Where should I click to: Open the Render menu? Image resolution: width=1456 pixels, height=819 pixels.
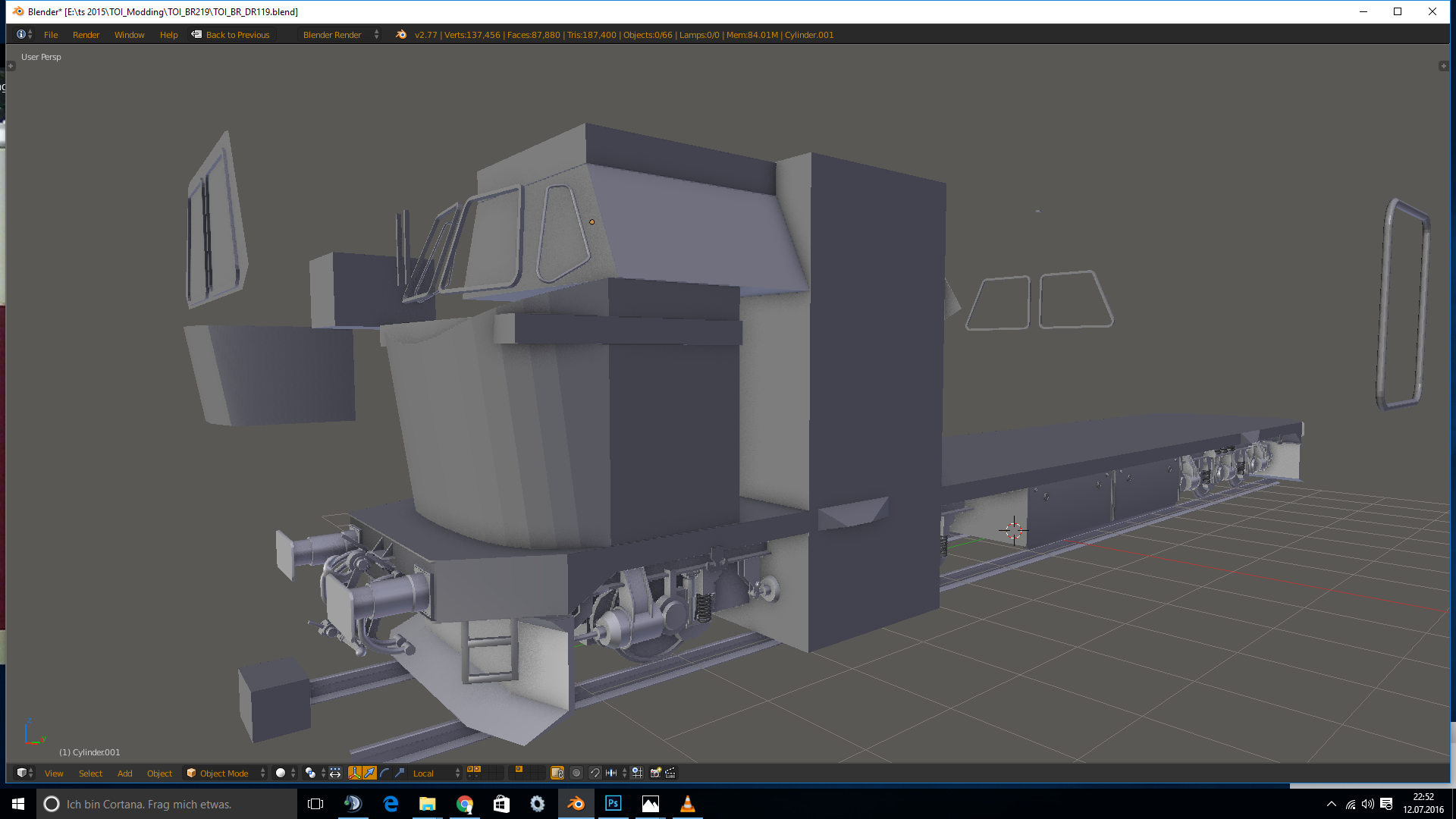point(86,35)
